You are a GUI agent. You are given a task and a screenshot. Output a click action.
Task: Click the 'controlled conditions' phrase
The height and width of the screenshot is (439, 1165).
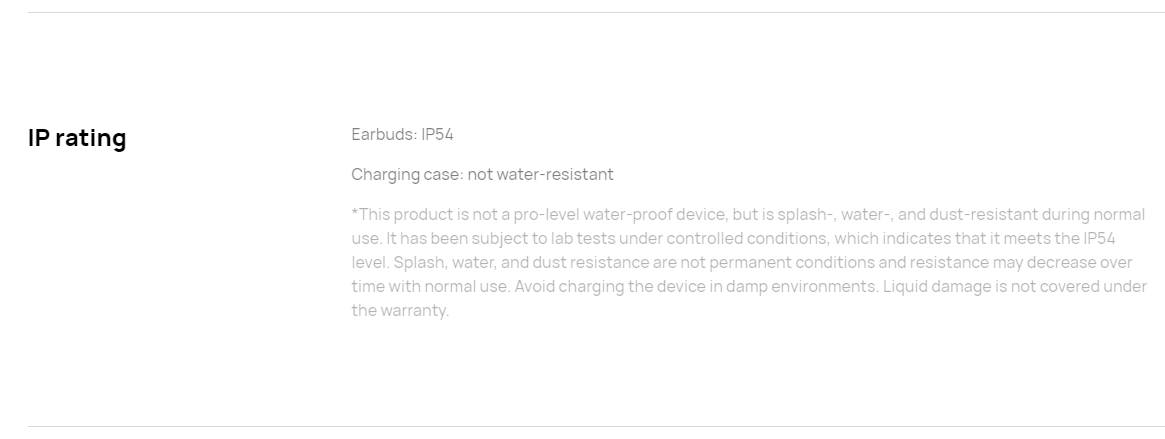tap(743, 238)
